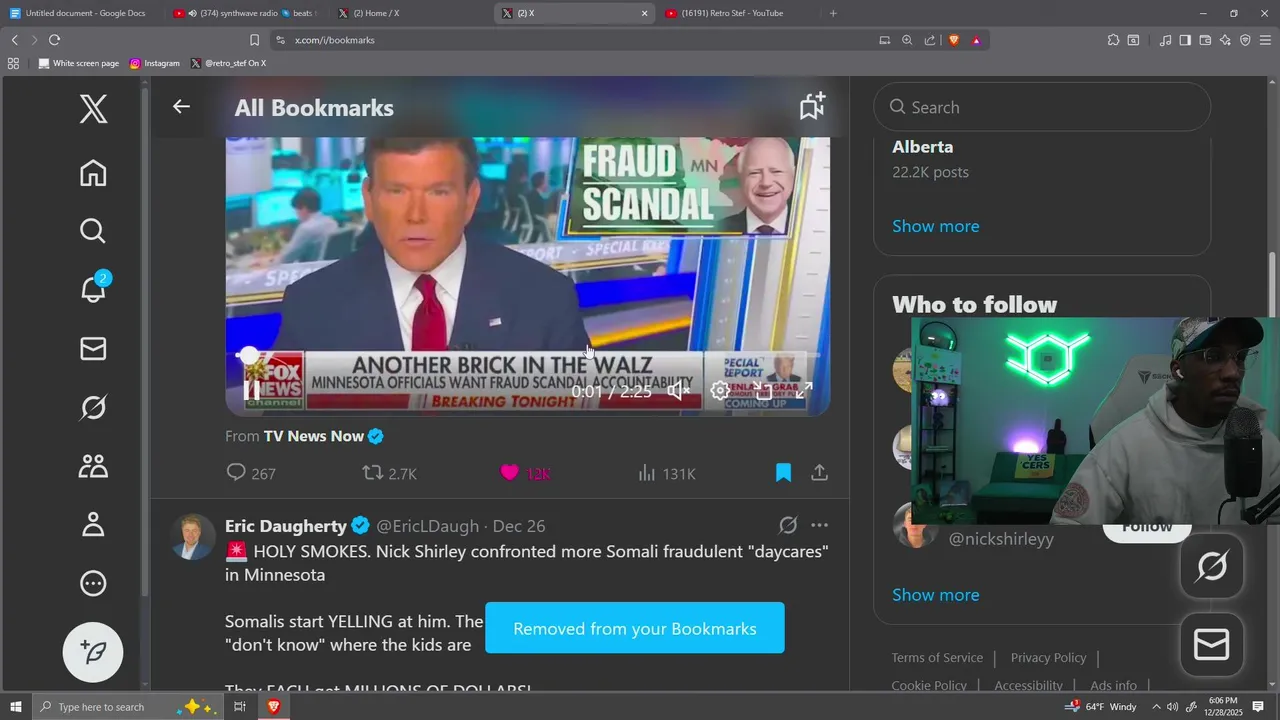Open the @retro_stef On X bookmark
Screen dimensions: 1280x720
pos(228,63)
